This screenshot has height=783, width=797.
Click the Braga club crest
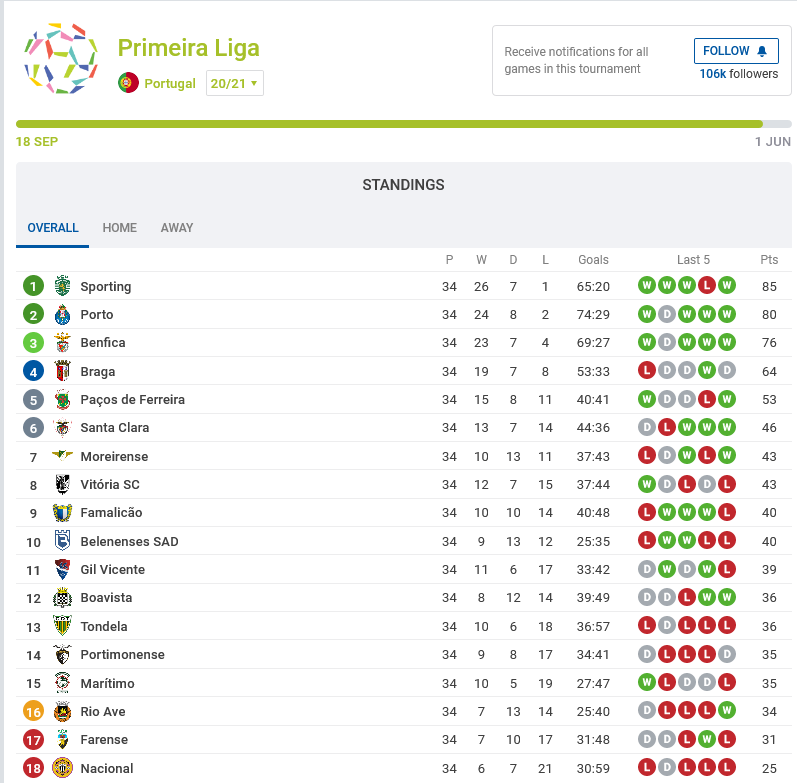tap(63, 371)
